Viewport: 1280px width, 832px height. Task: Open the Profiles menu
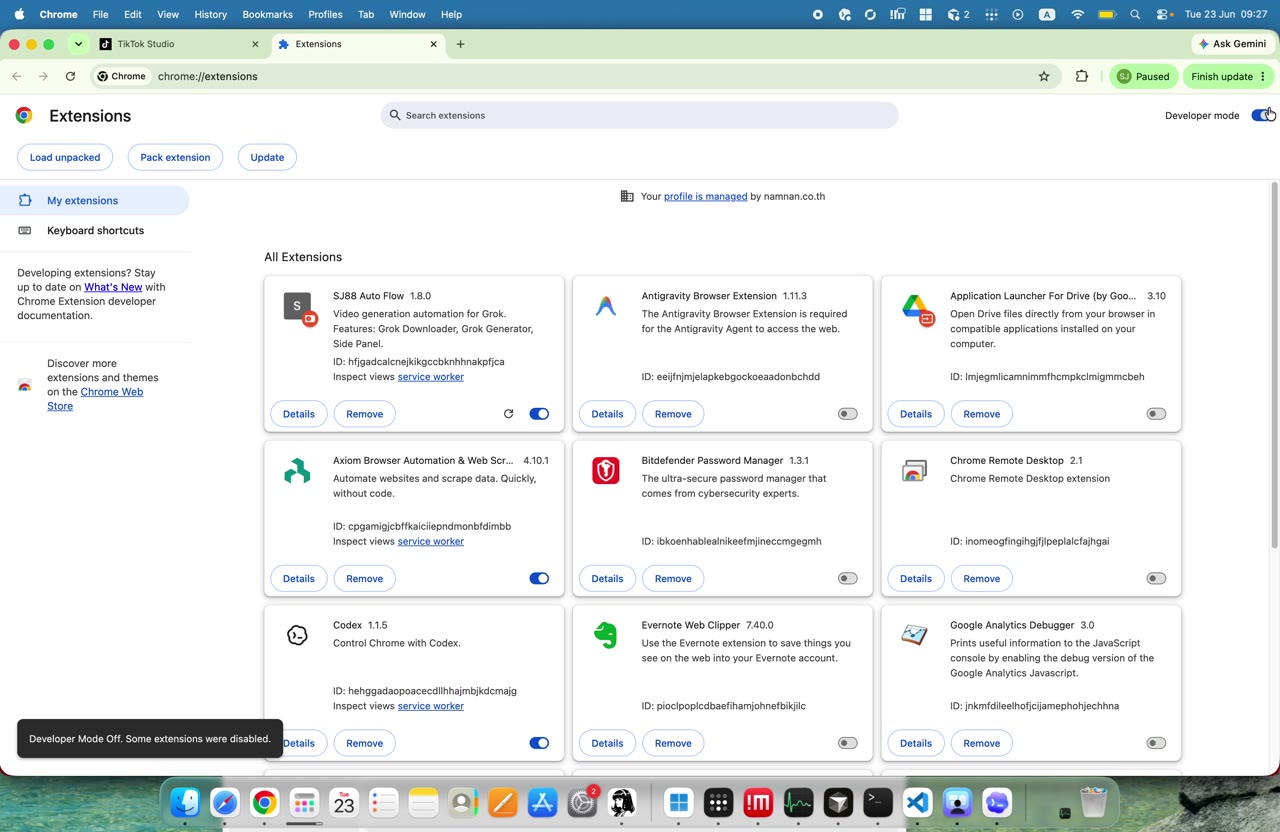(325, 14)
